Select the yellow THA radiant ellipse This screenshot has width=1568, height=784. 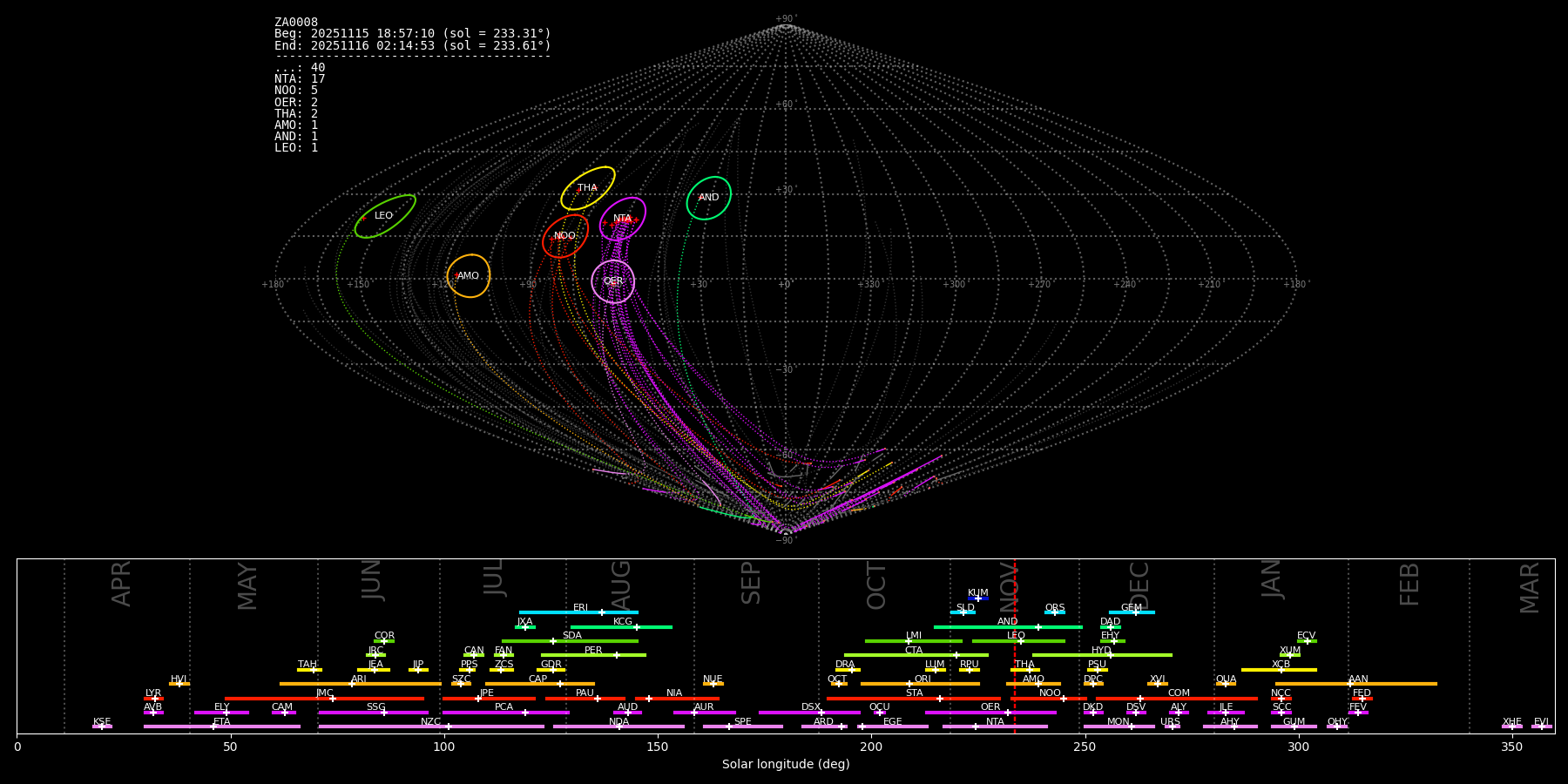click(588, 188)
